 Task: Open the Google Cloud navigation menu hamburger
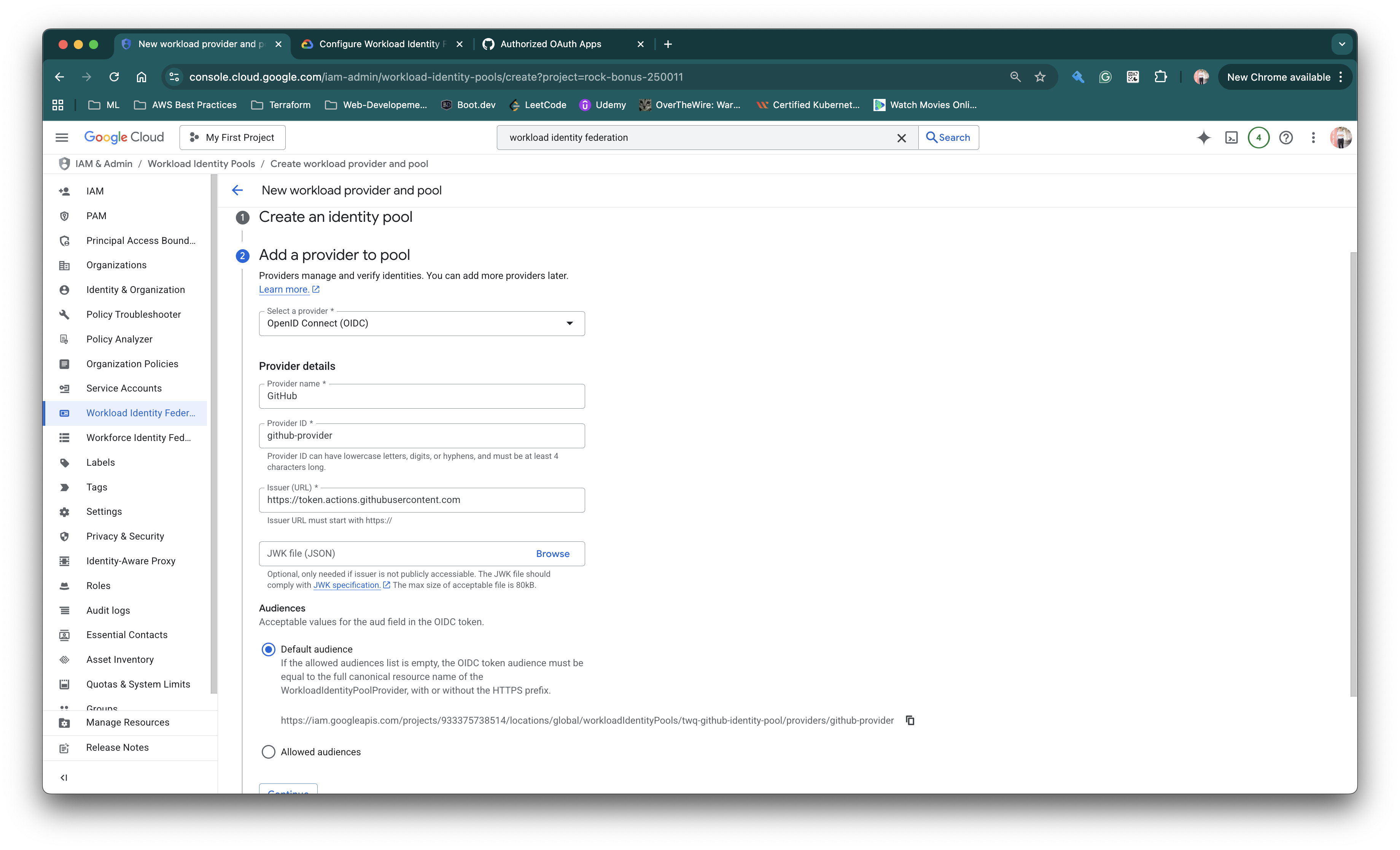click(62, 137)
